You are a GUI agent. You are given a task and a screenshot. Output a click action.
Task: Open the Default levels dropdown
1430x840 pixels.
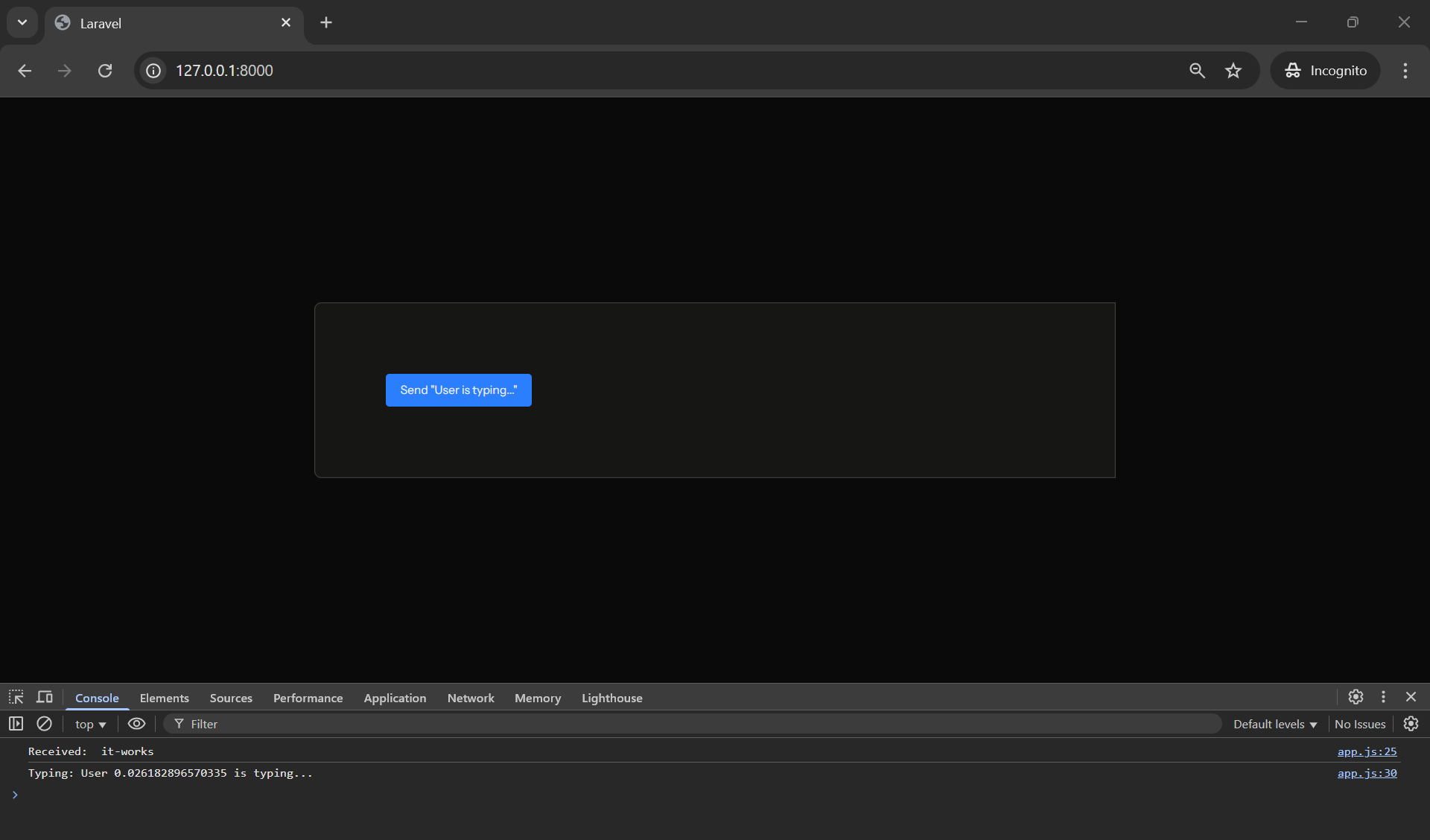tap(1274, 725)
